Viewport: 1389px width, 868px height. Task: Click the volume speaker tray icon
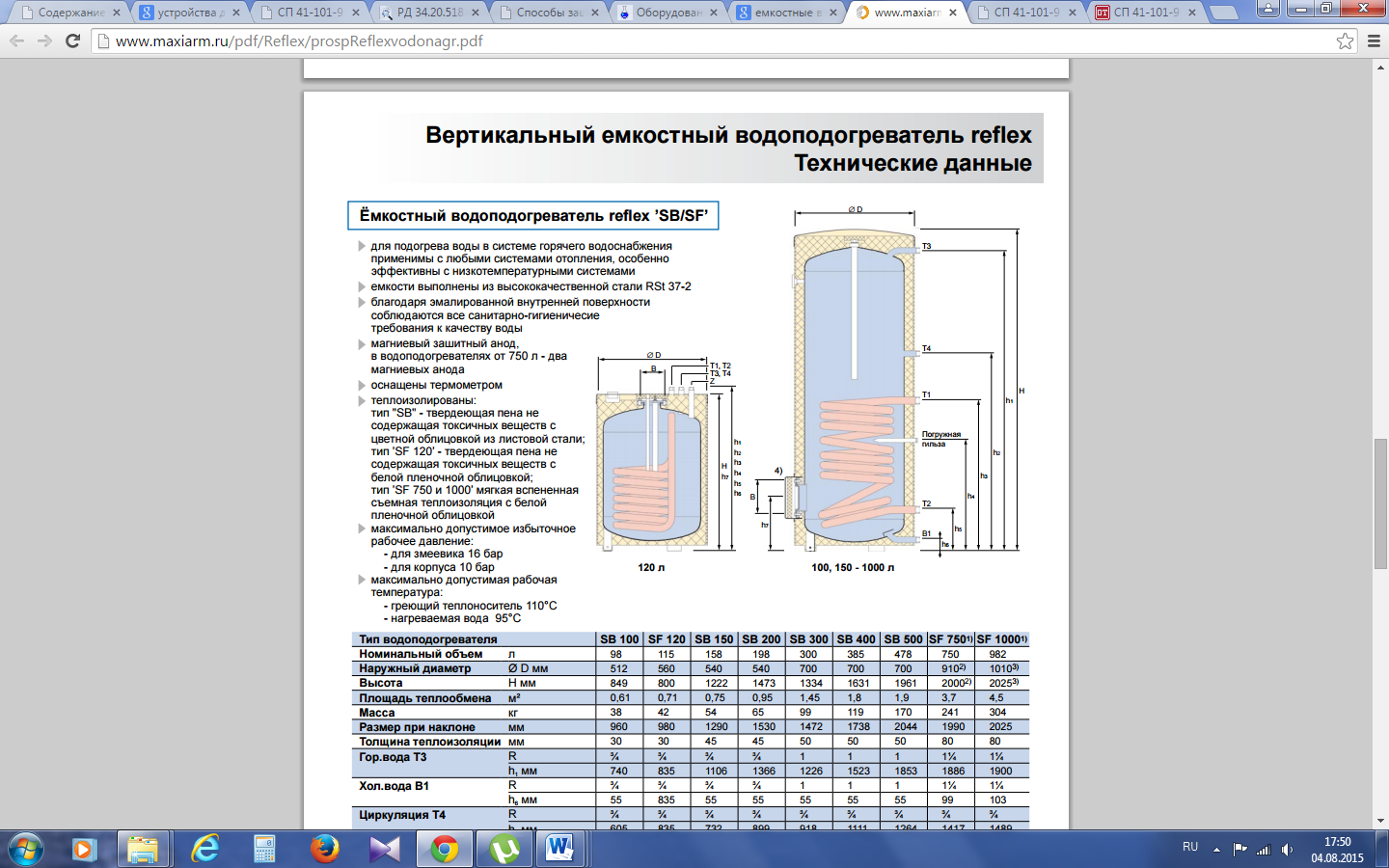[1287, 850]
